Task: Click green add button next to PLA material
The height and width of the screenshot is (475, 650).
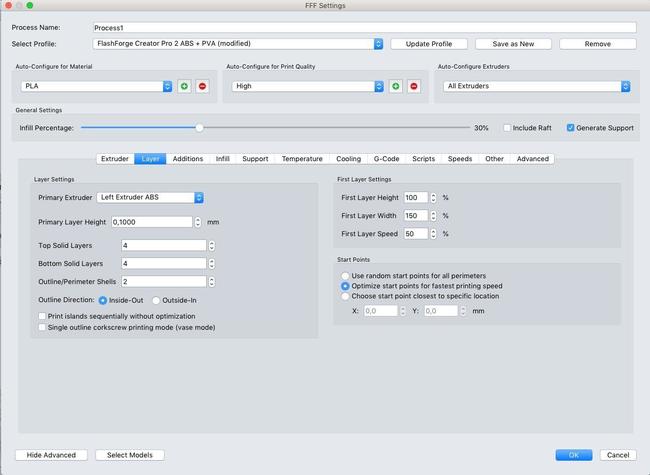Action: click(x=184, y=87)
